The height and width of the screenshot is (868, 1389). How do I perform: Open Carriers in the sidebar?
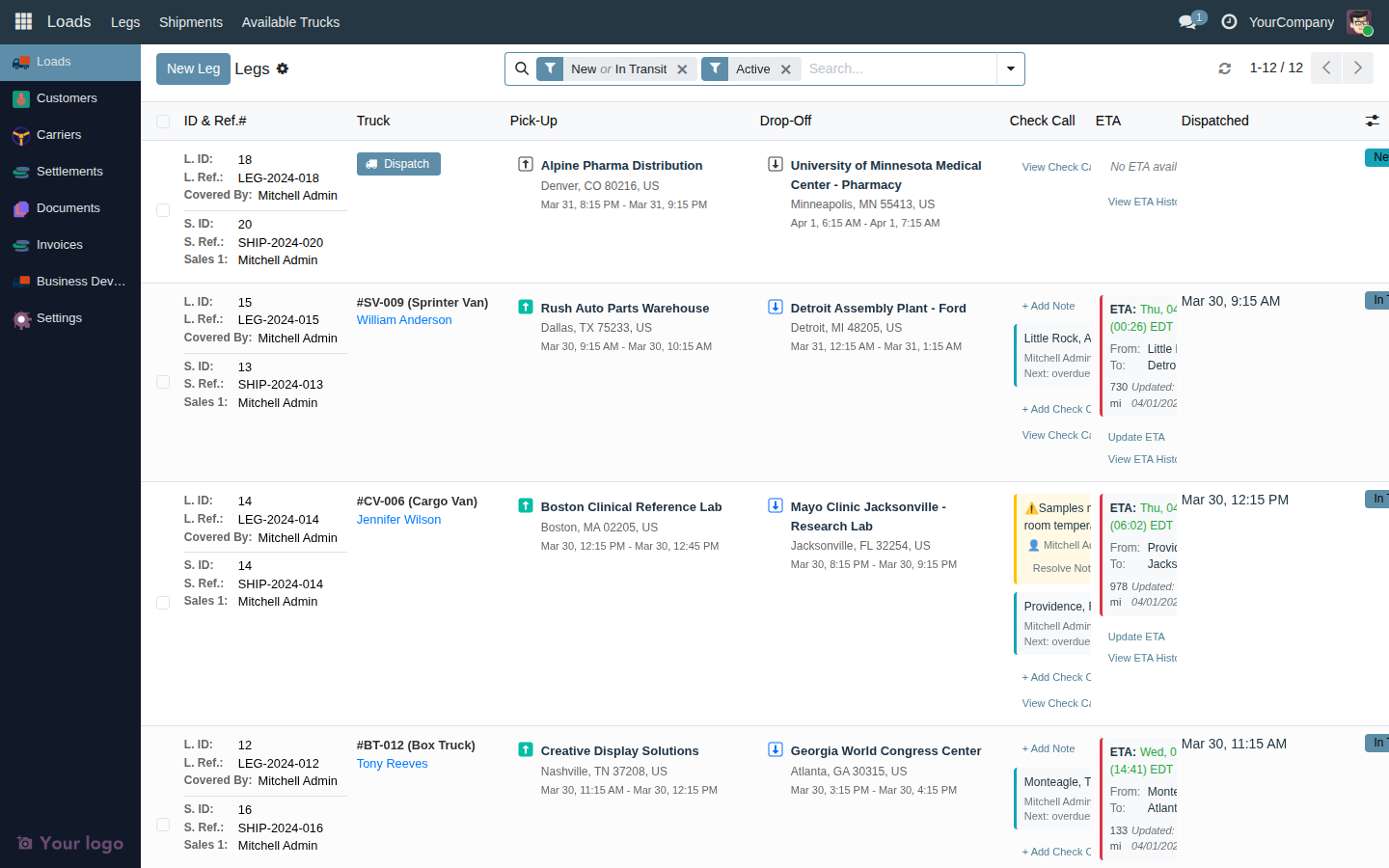click(x=70, y=135)
